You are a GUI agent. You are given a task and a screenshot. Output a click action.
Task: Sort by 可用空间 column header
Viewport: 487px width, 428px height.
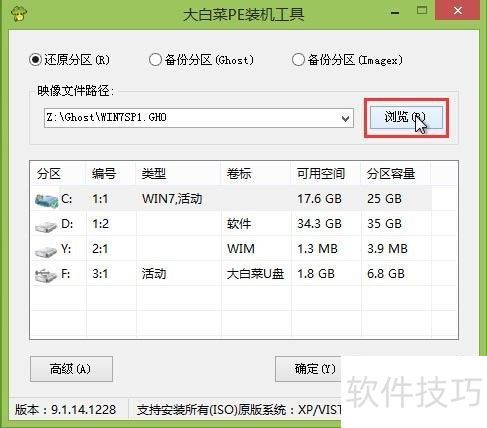pyautogui.click(x=321, y=174)
